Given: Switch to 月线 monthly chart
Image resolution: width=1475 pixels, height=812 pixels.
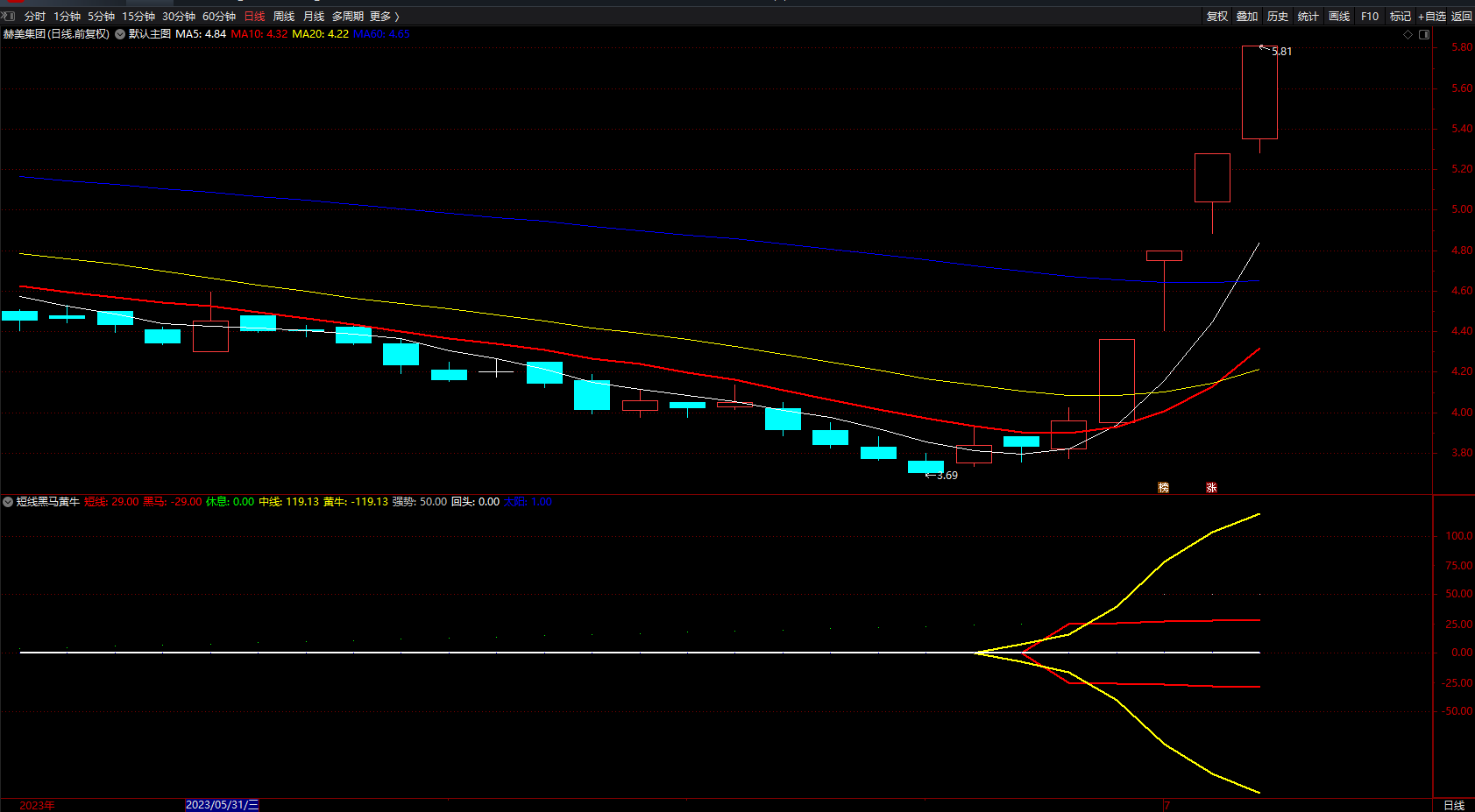Looking at the screenshot, I should click(314, 17).
